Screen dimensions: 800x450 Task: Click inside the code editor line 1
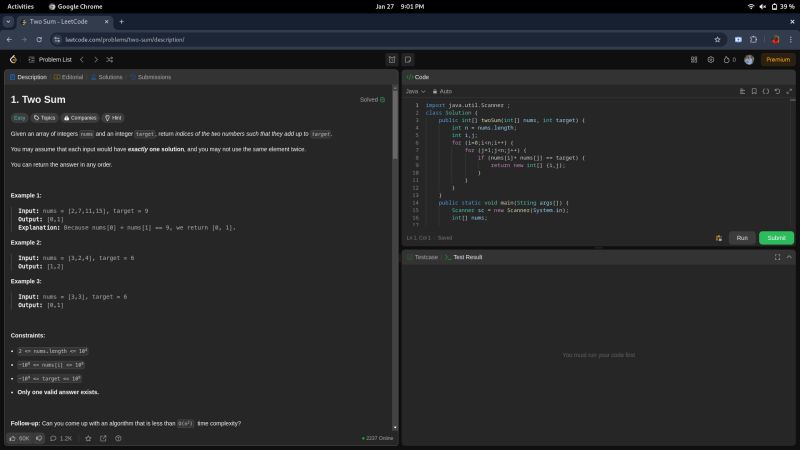coord(468,106)
